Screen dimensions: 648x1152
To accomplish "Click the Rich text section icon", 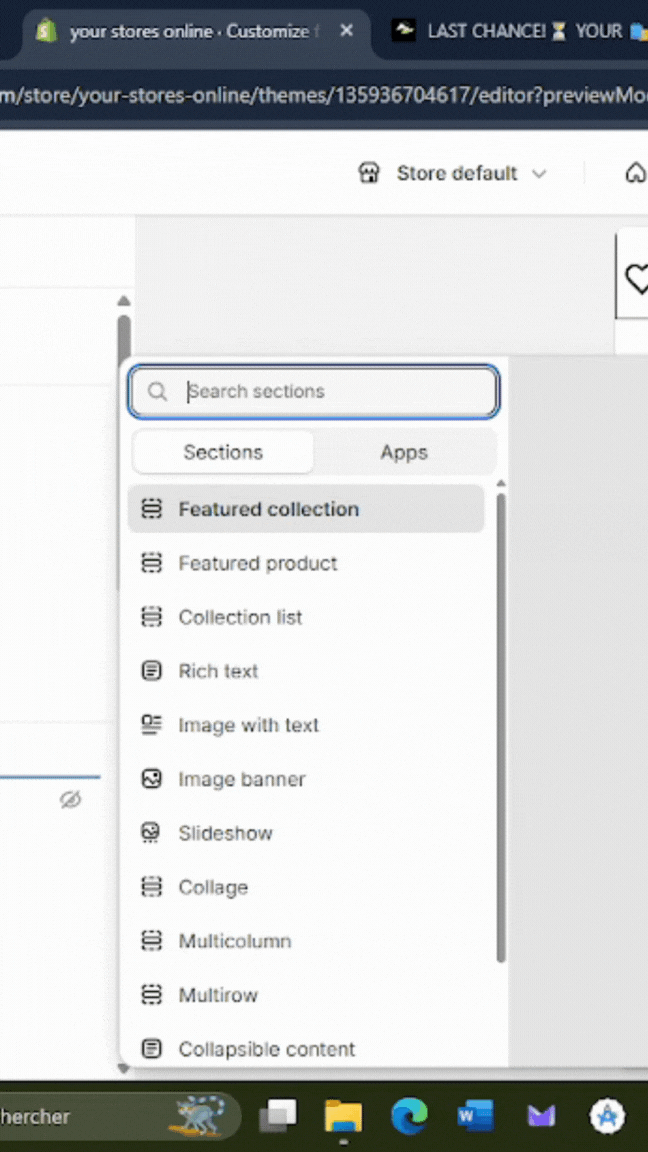I will pos(151,671).
